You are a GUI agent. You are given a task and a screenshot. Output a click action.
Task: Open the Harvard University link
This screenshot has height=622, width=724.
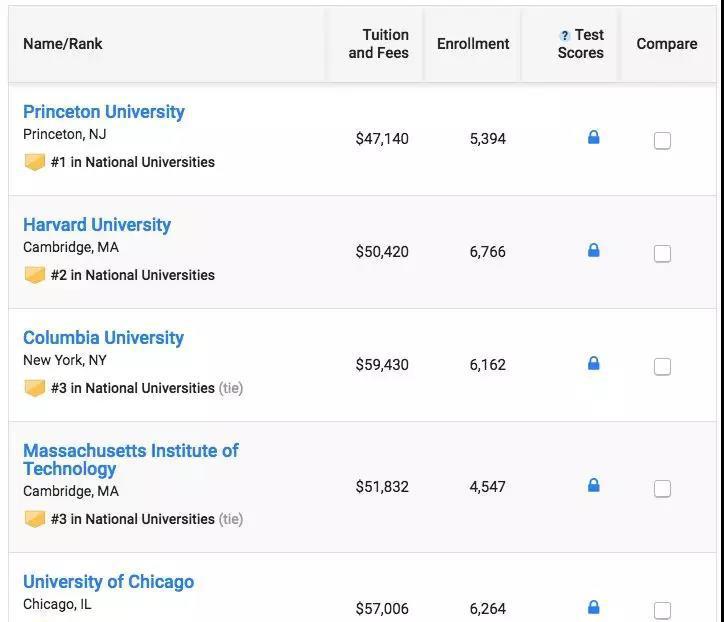click(97, 225)
